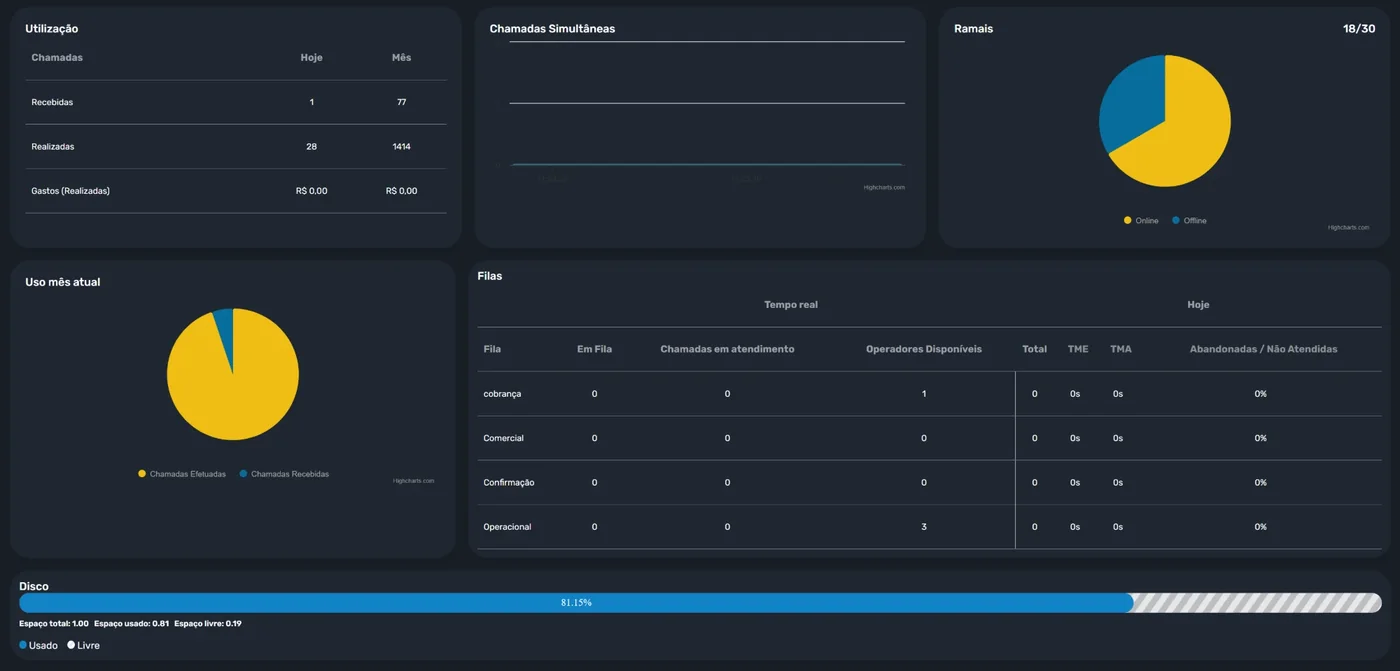Click the cobrança queue row name
The image size is (1400, 671).
[502, 394]
